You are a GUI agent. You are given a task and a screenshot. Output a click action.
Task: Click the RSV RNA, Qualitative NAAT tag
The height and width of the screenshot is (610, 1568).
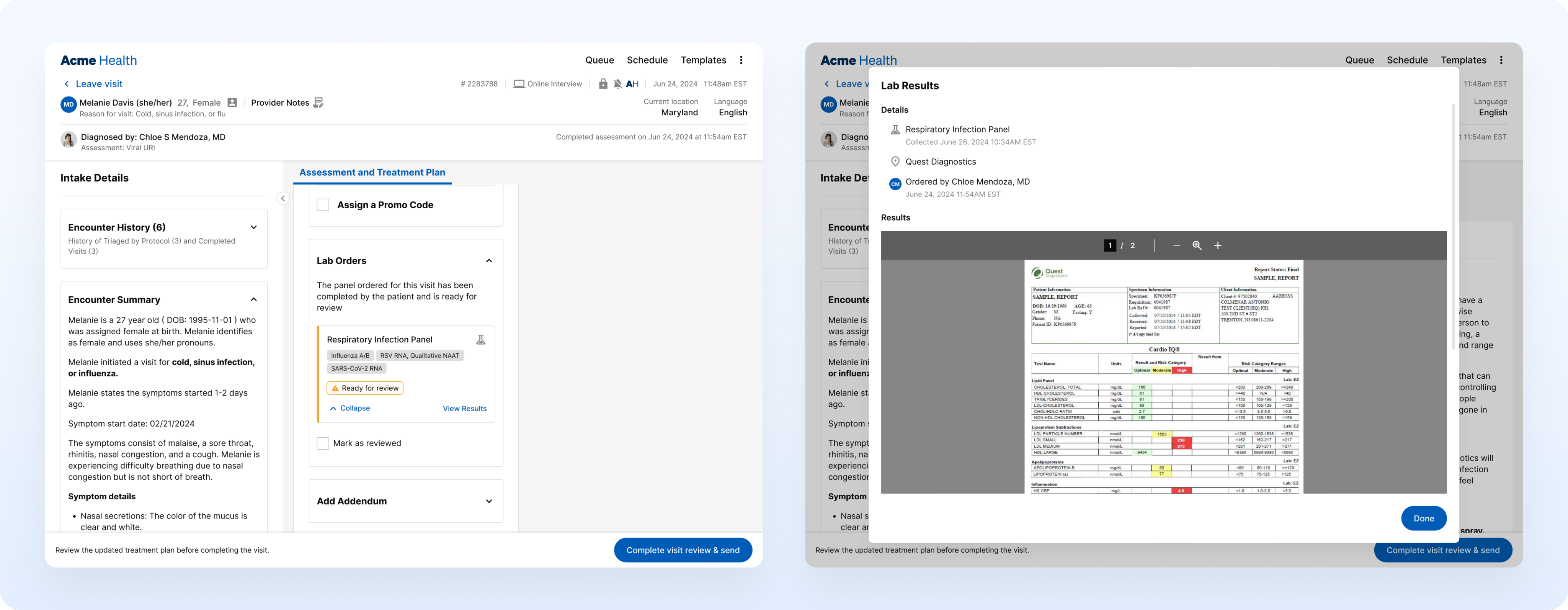420,355
